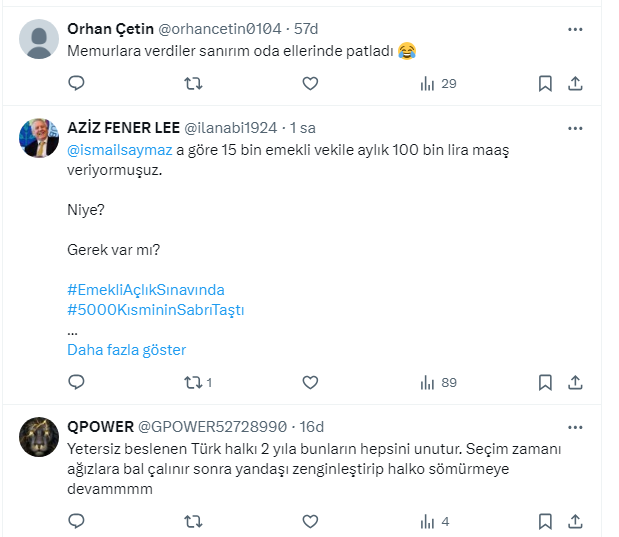Open Orhan Çetin's profile name

coord(111,30)
